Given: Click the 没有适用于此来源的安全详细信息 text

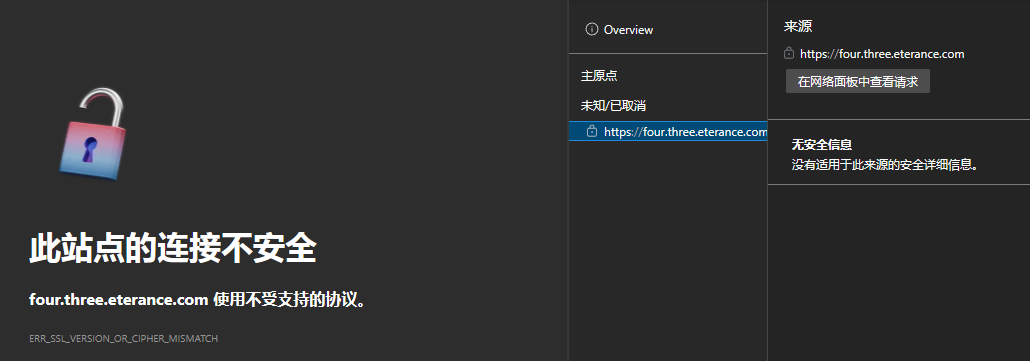Looking at the screenshot, I should point(885,164).
